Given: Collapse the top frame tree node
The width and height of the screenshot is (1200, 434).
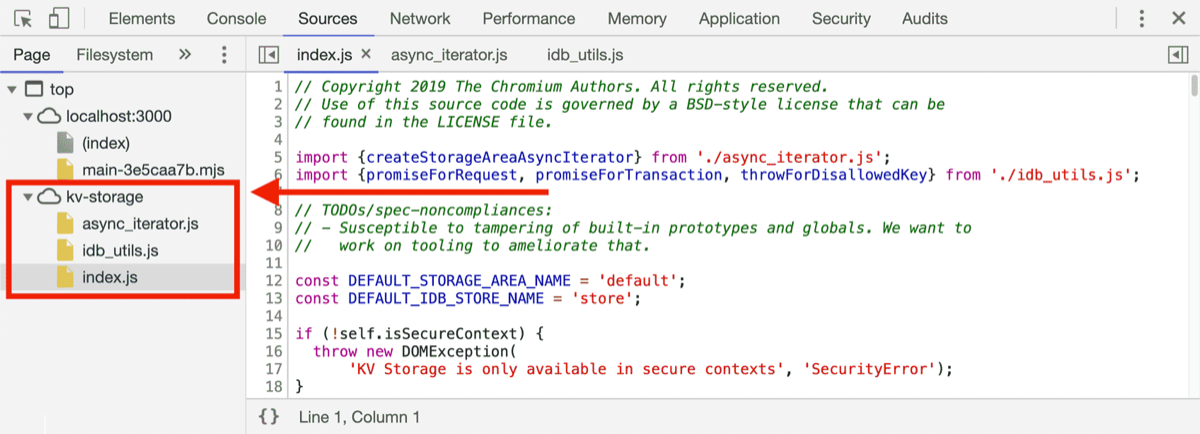Looking at the screenshot, I should 12,90.
